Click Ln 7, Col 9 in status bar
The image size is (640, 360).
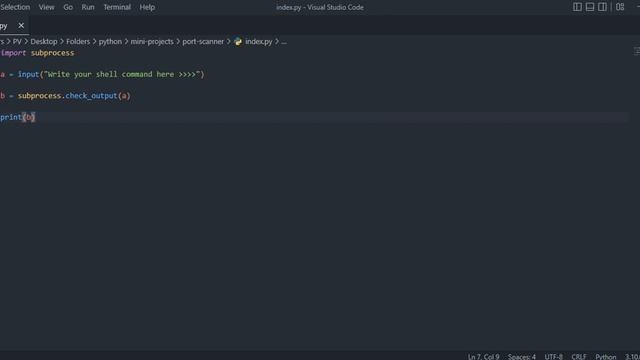coord(483,357)
